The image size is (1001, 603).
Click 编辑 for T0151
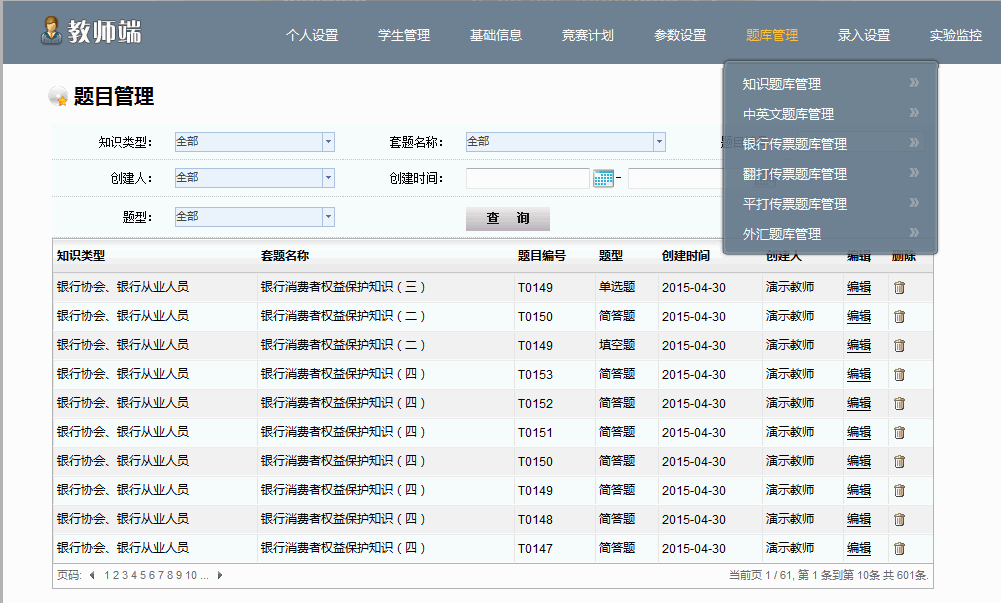click(859, 433)
